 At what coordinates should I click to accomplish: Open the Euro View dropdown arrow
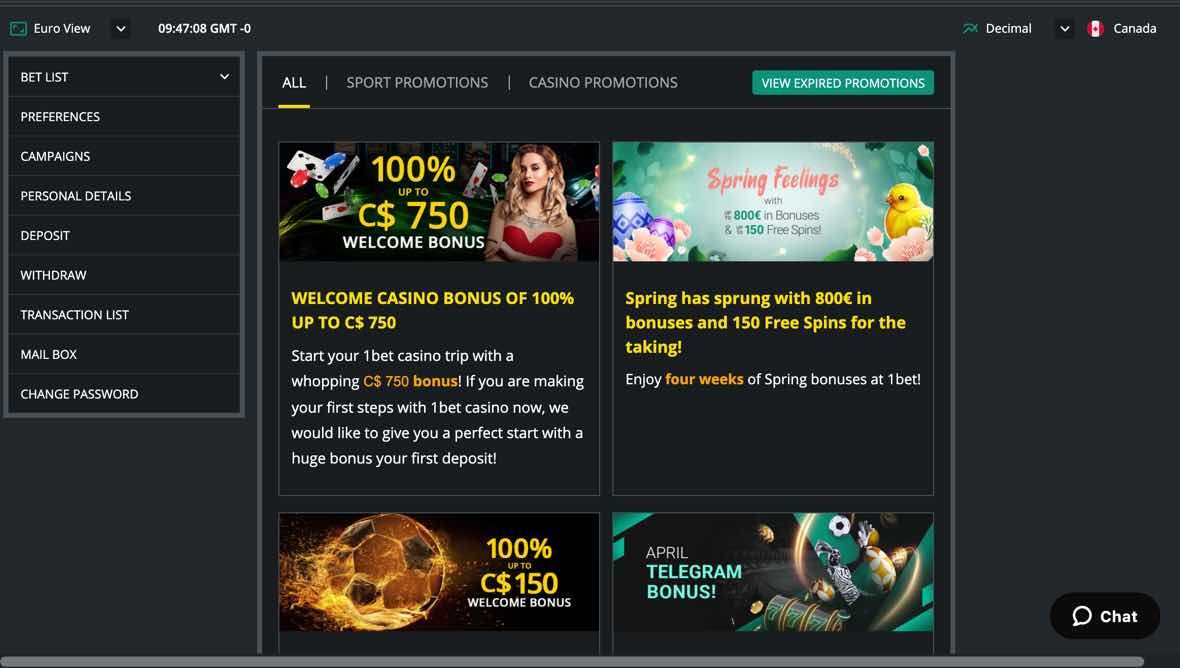coord(120,29)
